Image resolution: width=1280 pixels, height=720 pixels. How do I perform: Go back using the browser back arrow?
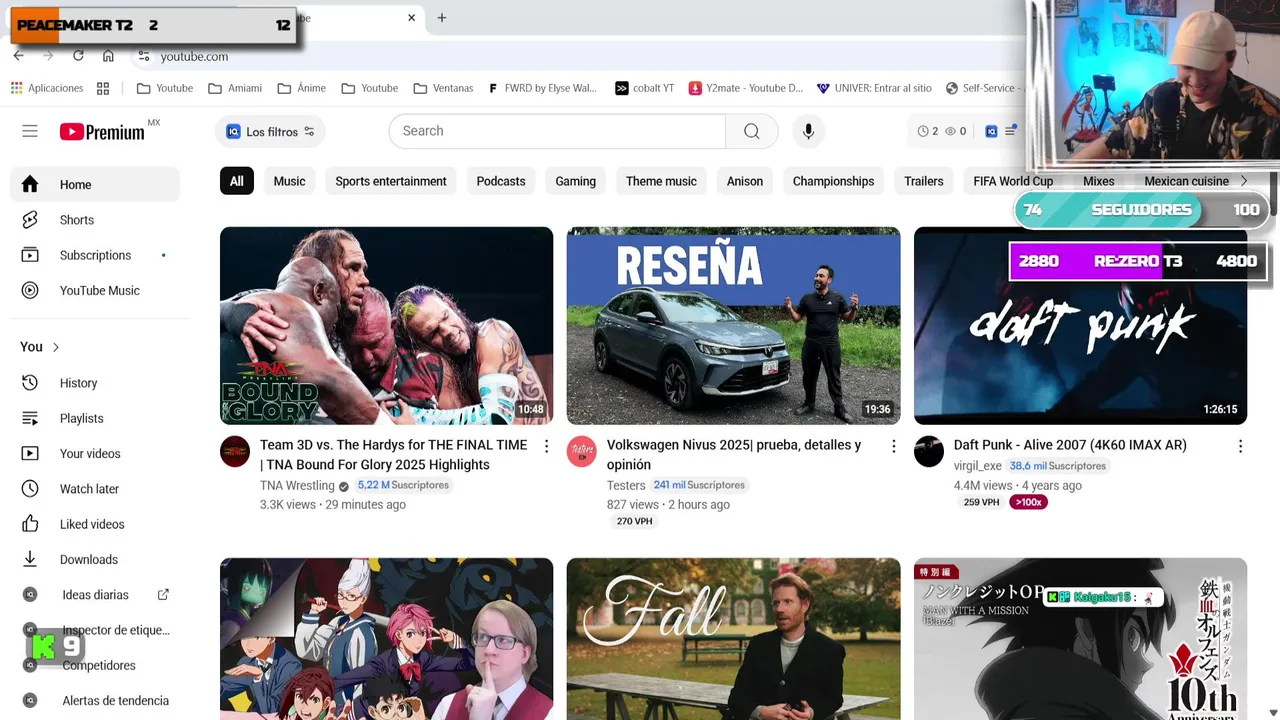(19, 56)
